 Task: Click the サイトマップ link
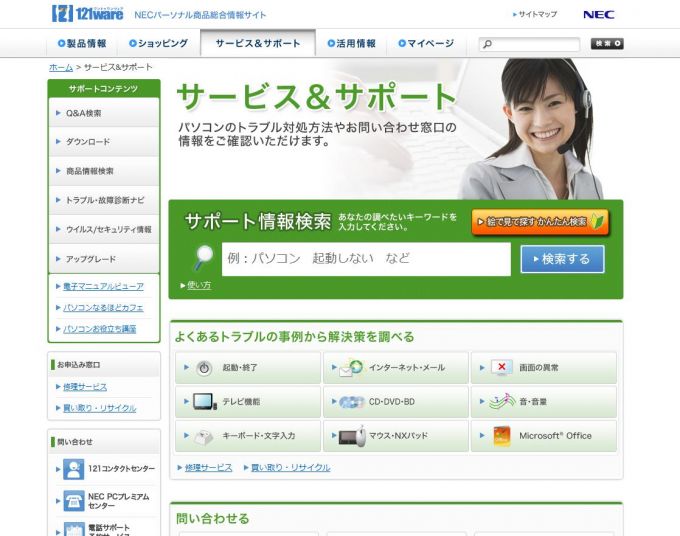tap(538, 14)
